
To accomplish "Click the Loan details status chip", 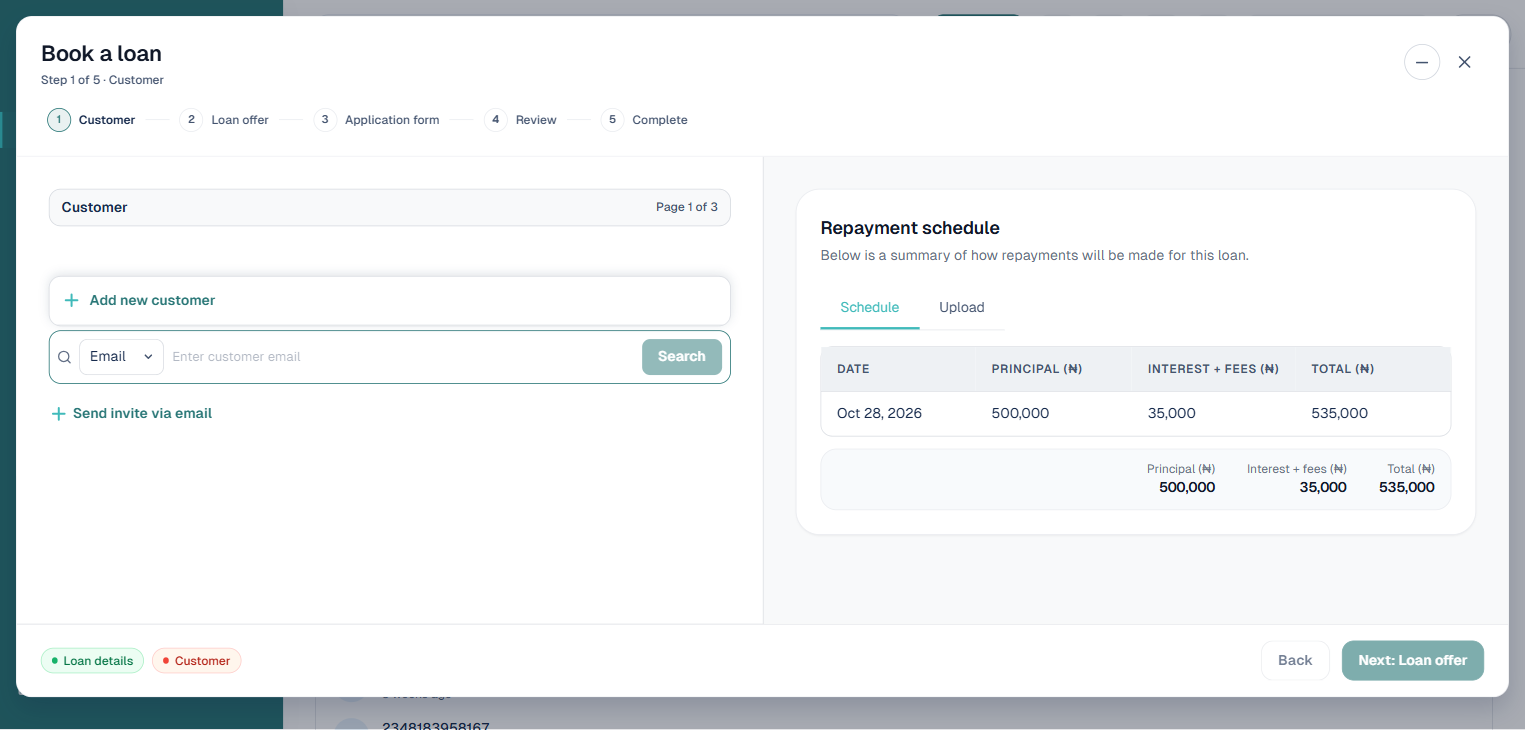I will point(92,661).
